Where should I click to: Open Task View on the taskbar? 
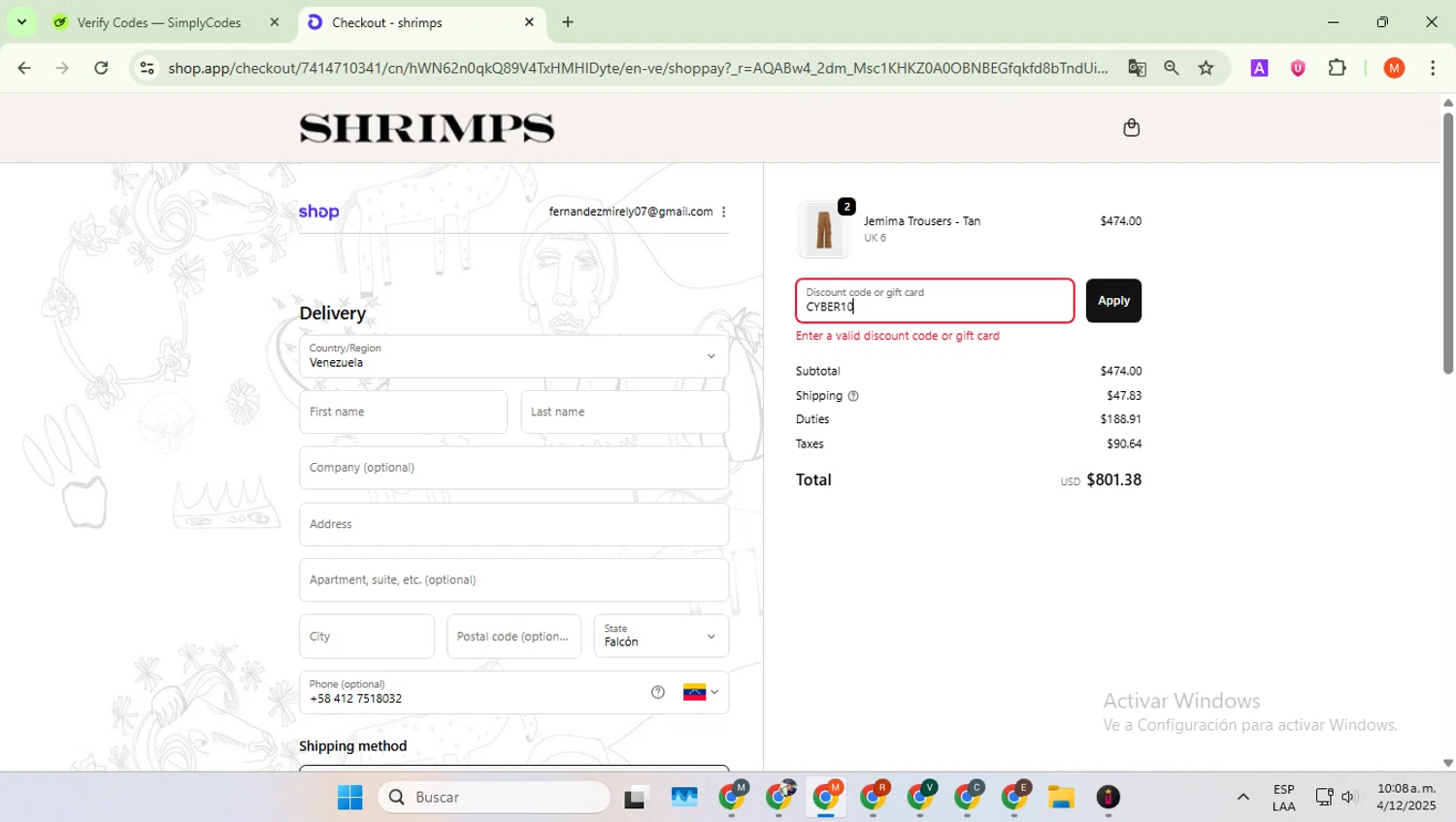tap(636, 797)
